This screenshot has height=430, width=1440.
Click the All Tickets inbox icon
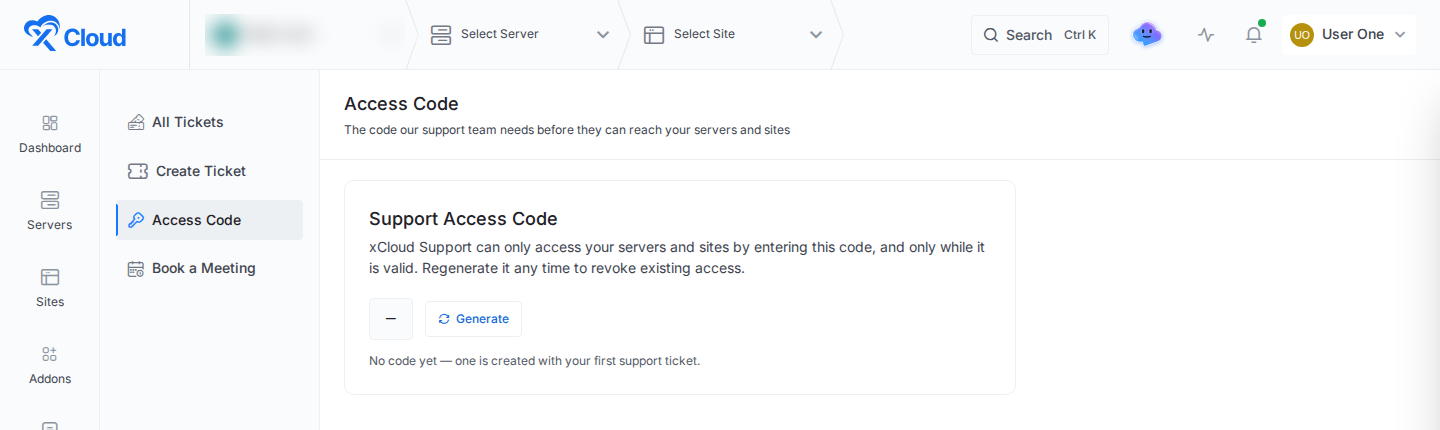point(136,122)
